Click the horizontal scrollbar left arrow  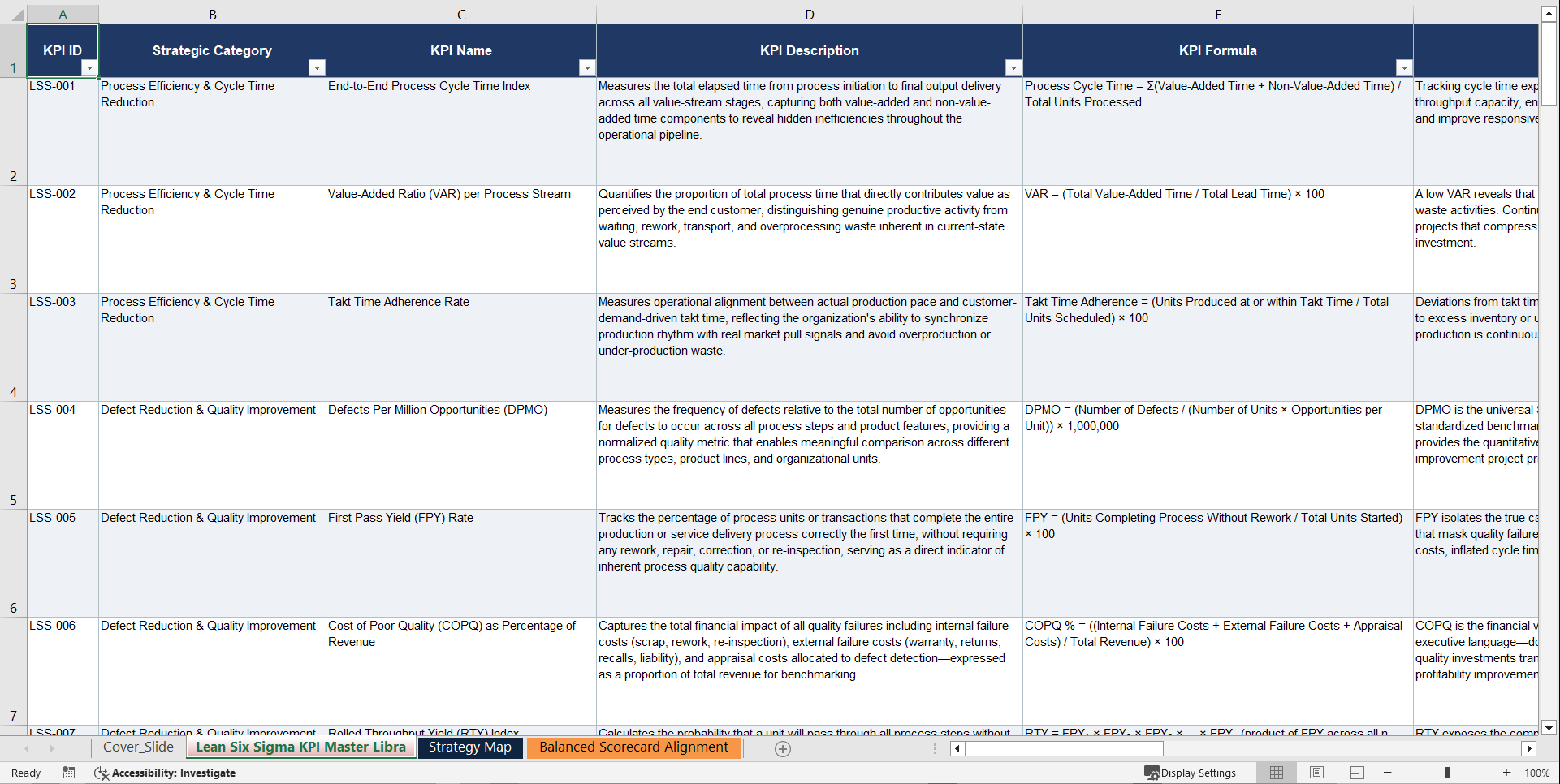pos(957,749)
